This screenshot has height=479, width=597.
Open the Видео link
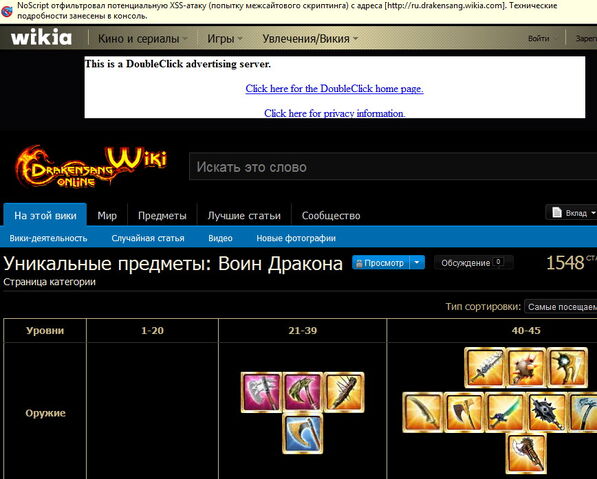tap(220, 238)
